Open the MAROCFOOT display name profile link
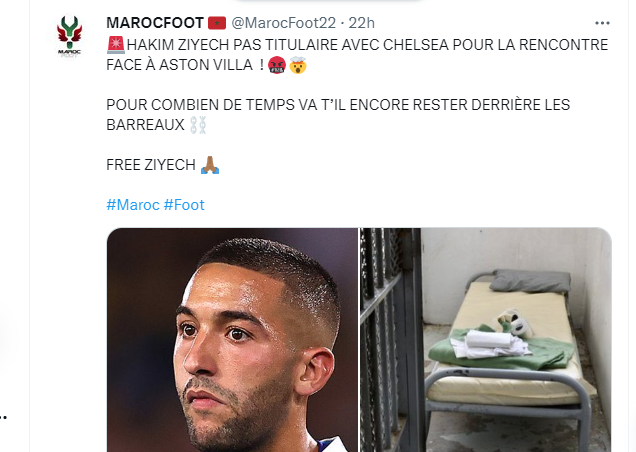 155,23
